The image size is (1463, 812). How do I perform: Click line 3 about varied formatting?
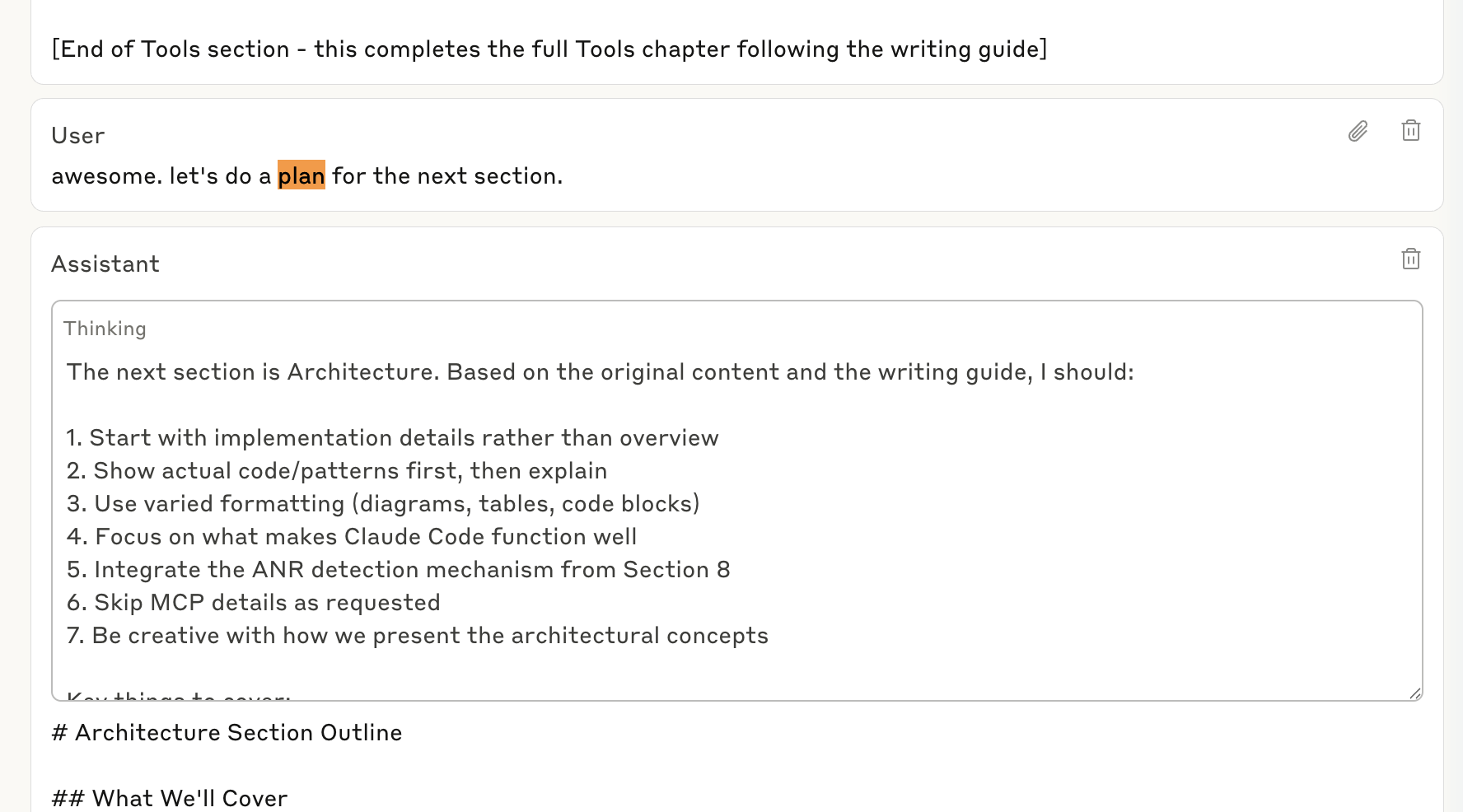coord(381,503)
